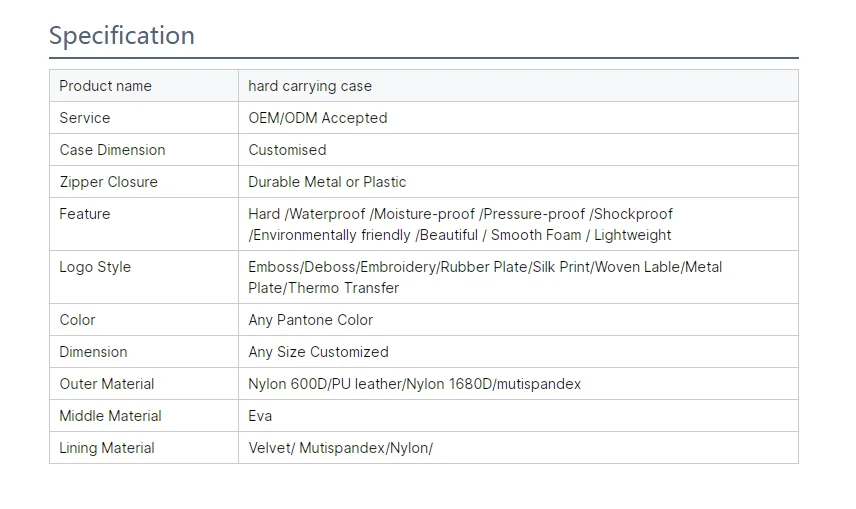The image size is (856, 509).
Task: Click the Case Dimension label
Action: click(x=112, y=150)
